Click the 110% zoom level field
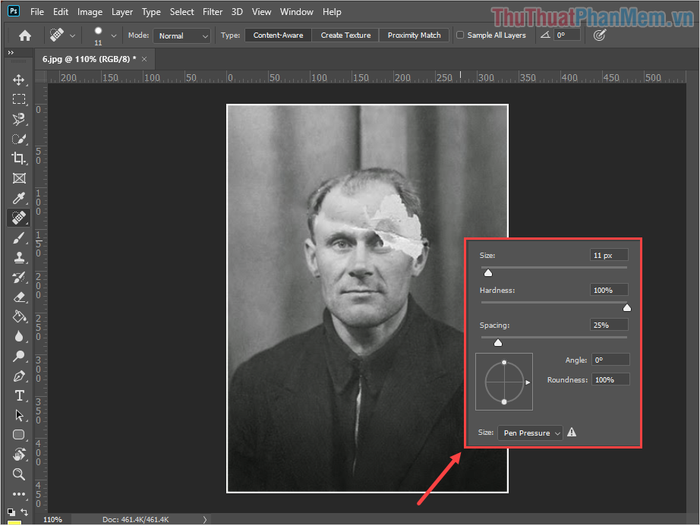The height and width of the screenshot is (525, 700). (53, 519)
